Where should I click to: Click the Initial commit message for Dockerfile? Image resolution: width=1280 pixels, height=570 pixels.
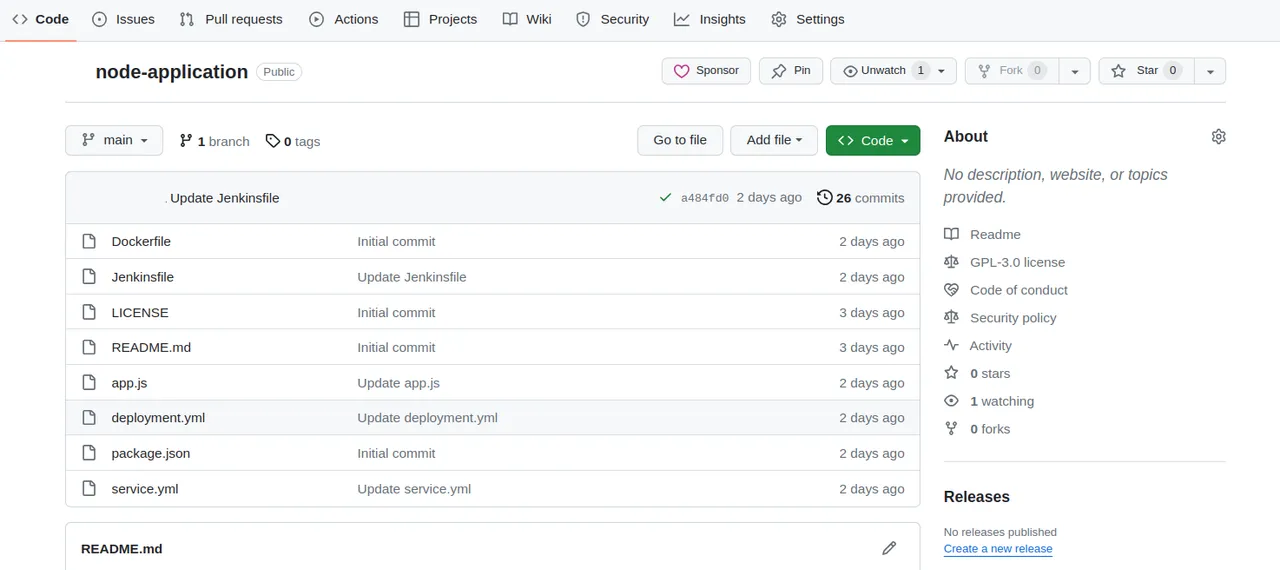396,241
